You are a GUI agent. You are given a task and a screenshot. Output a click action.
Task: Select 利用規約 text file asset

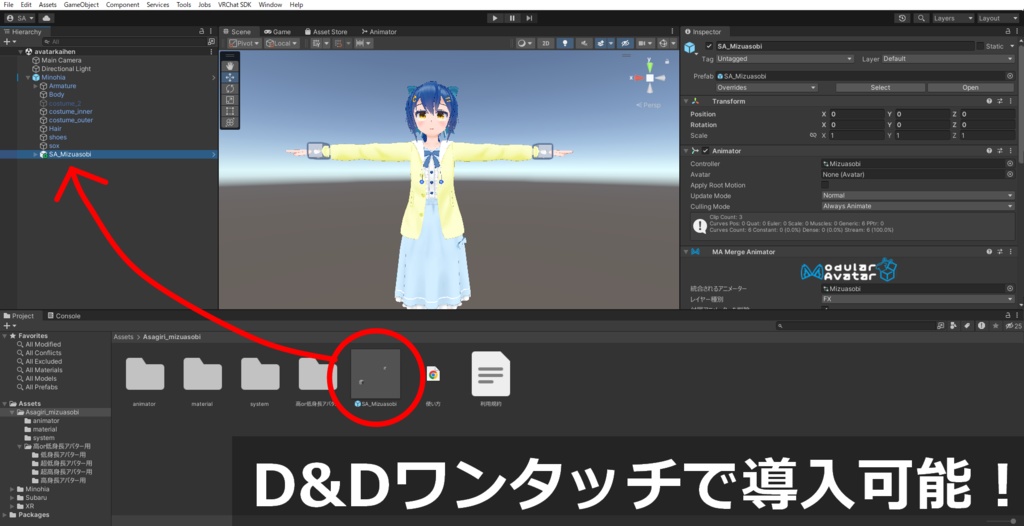coord(490,375)
